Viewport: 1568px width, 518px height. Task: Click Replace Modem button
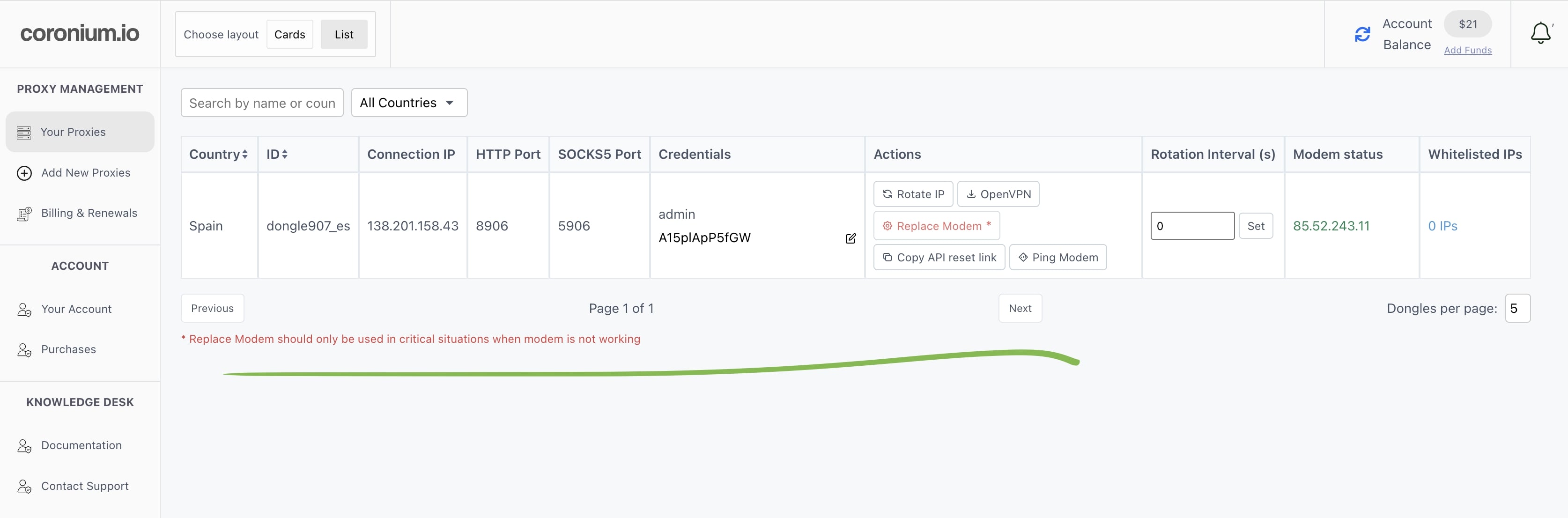[936, 226]
